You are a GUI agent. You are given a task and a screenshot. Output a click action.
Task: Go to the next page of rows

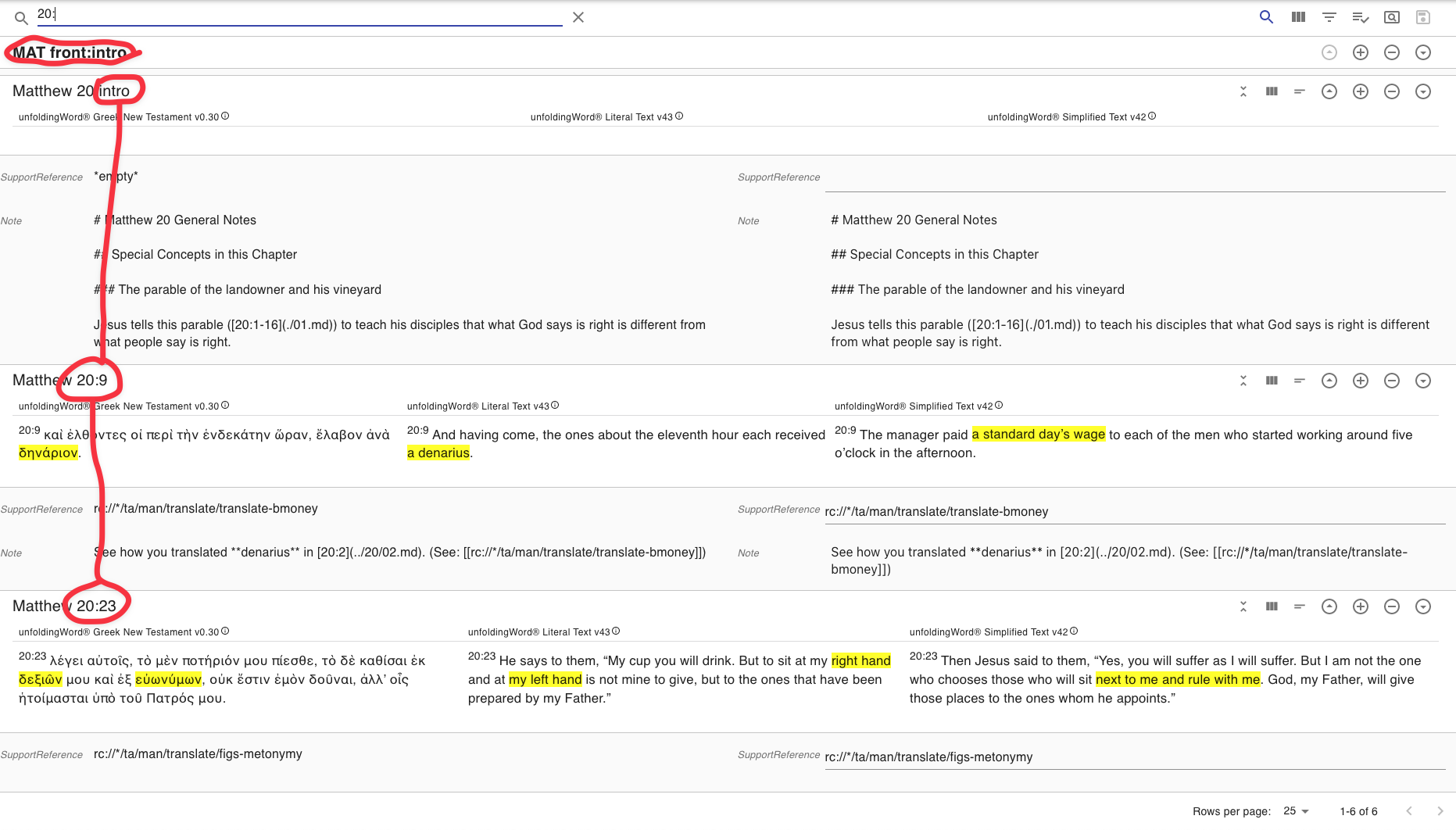[1440, 811]
